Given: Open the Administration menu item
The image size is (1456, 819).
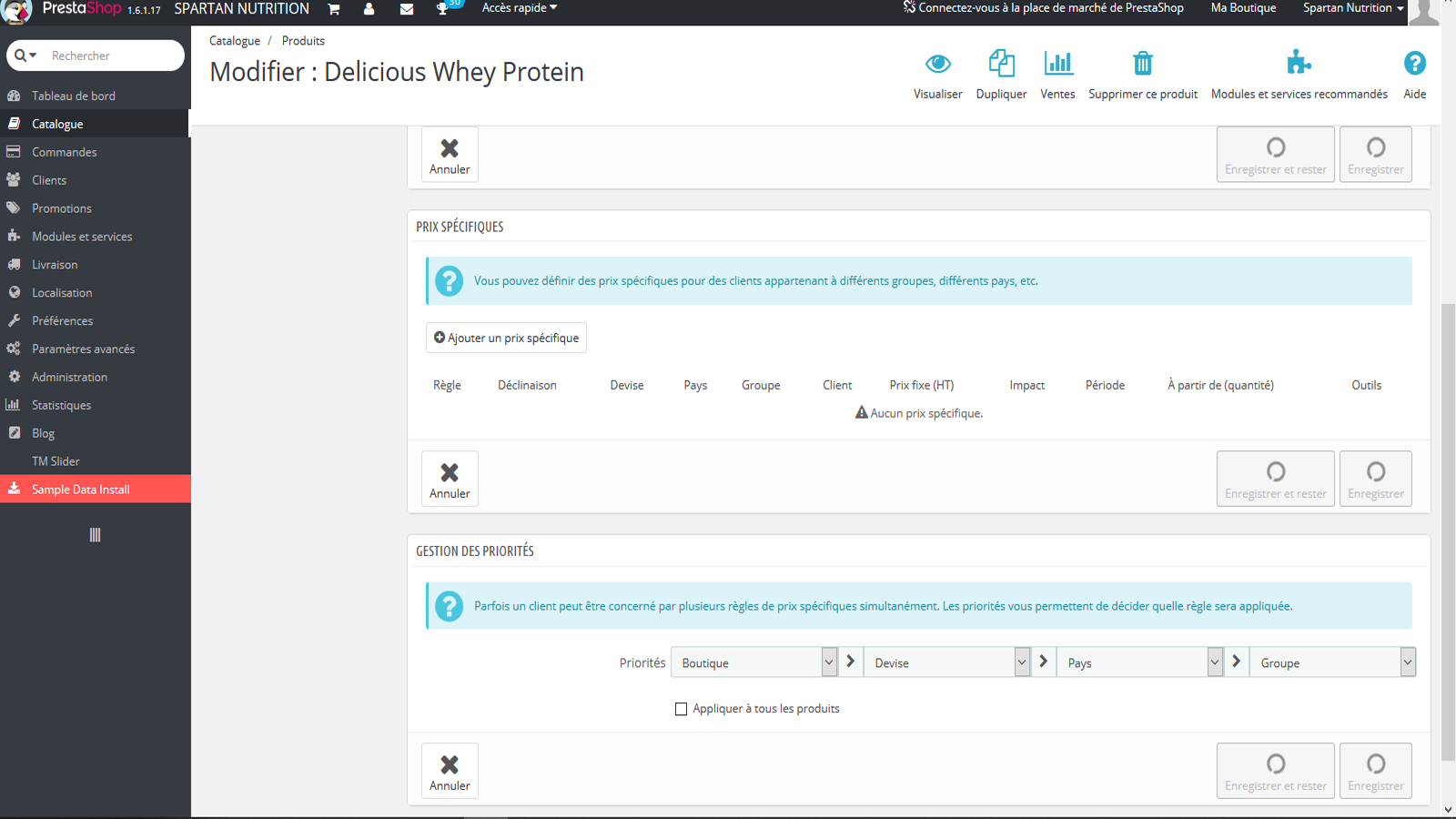Looking at the screenshot, I should pyautogui.click(x=95, y=378).
